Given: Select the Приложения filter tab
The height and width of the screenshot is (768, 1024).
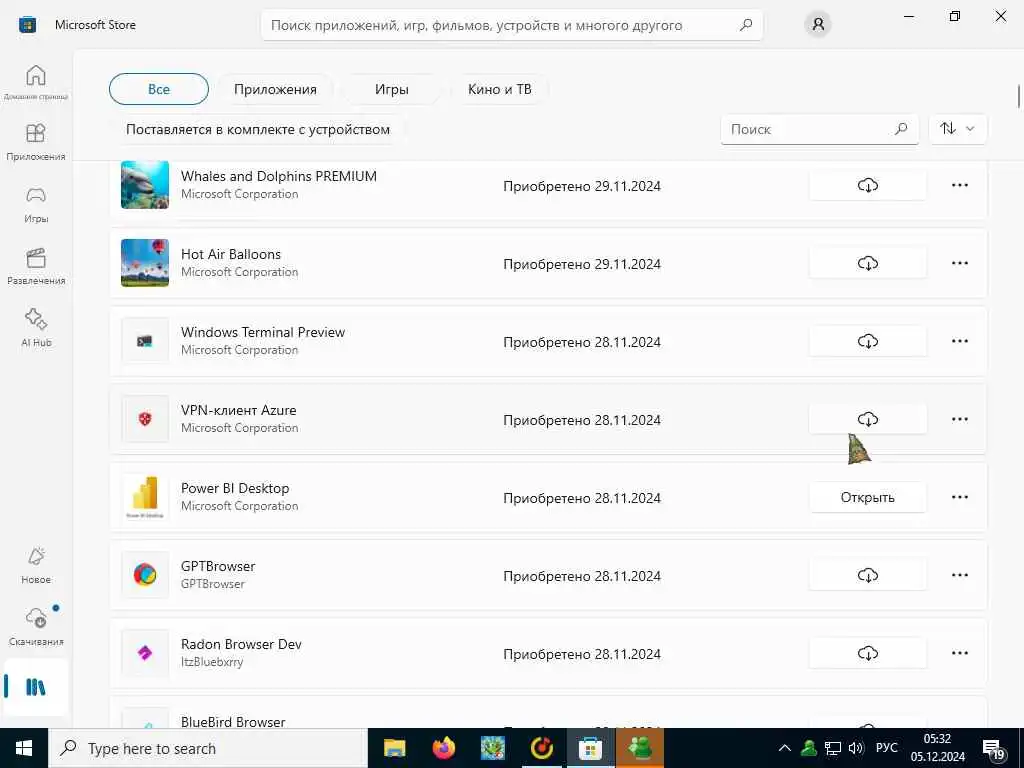Looking at the screenshot, I should 275,89.
